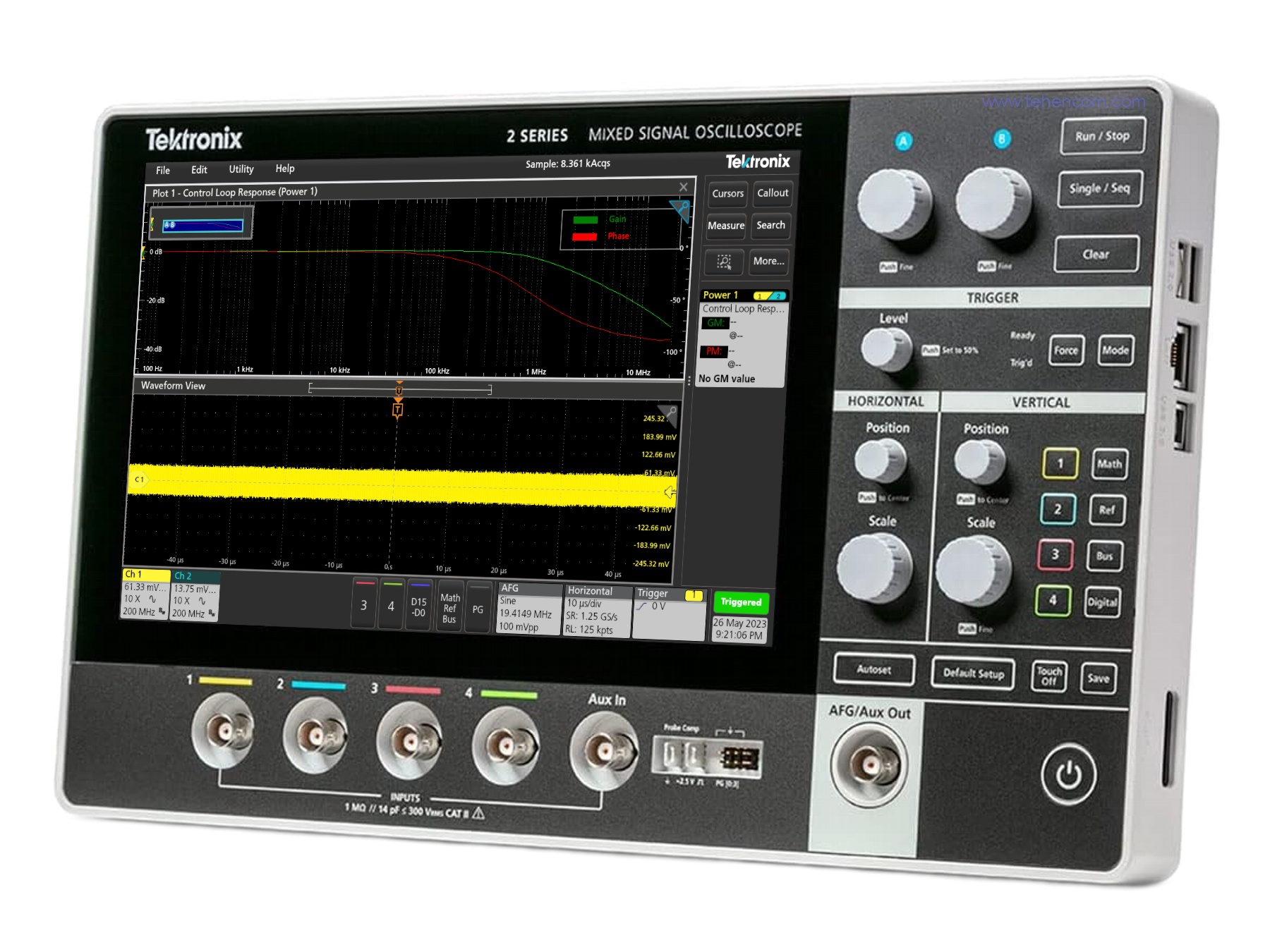Image resolution: width=1270 pixels, height=952 pixels.
Task: Click the Default Setup button
Action: click(974, 674)
